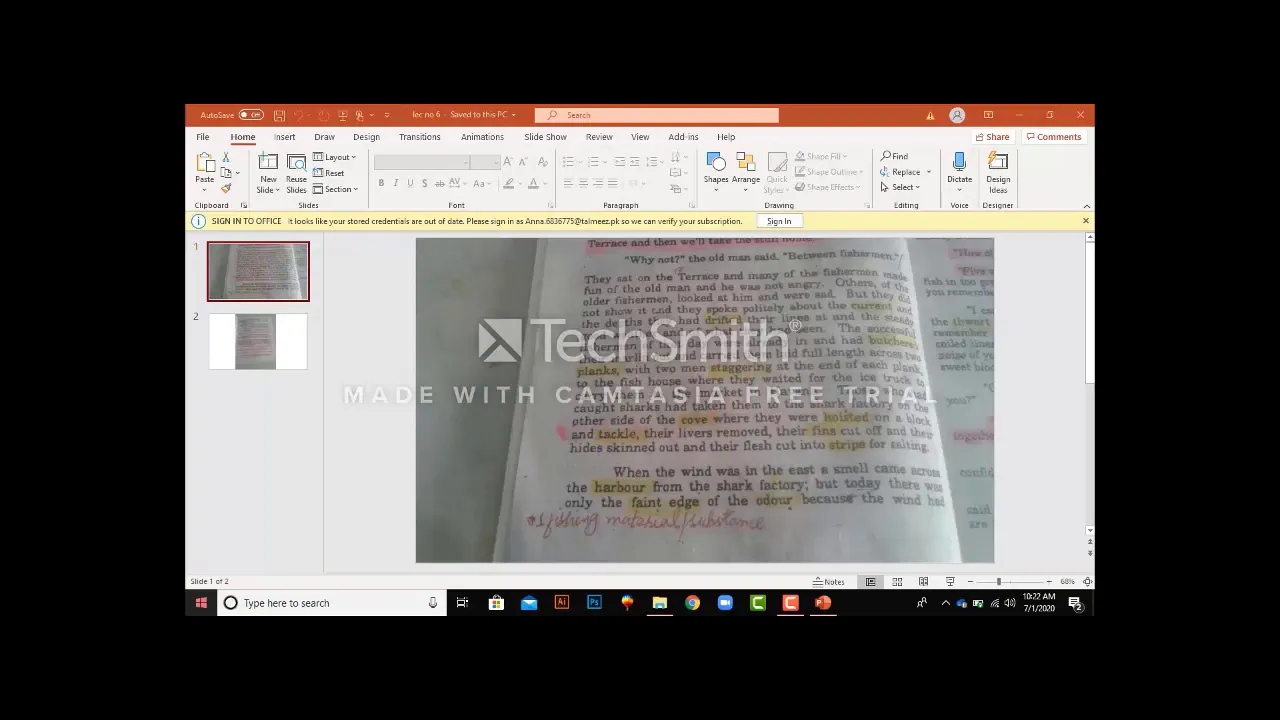Click Clear All Formatting icon
Image resolution: width=1280 pixels, height=720 pixels.
(x=542, y=162)
